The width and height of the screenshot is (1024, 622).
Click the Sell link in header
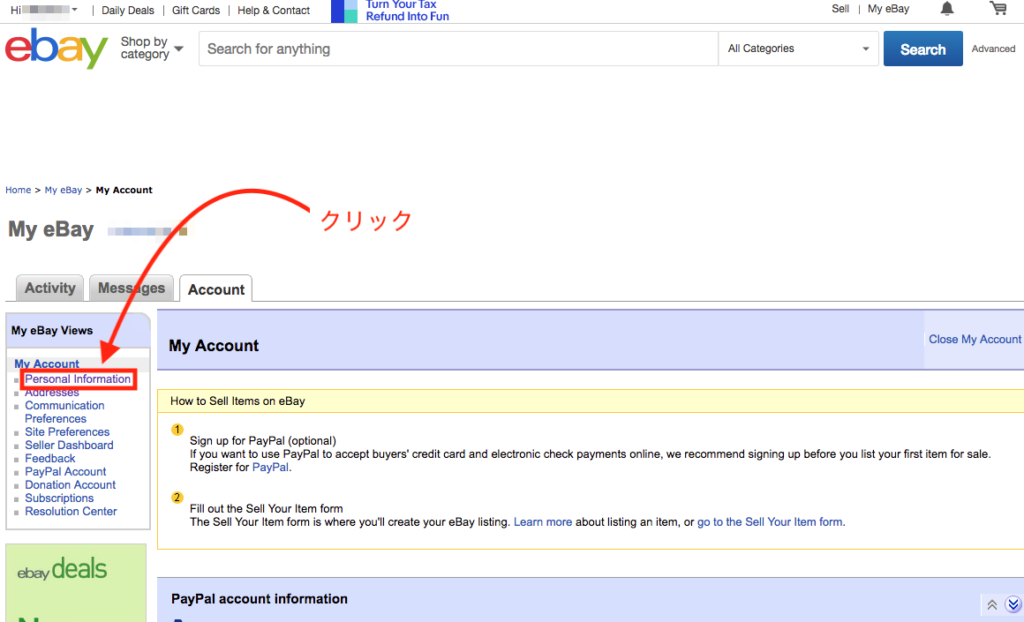point(840,8)
